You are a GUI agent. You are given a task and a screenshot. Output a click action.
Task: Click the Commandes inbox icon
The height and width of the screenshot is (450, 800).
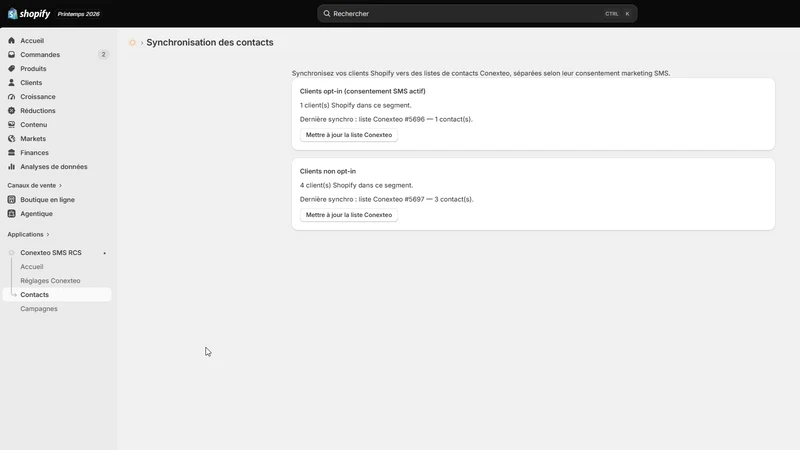(x=11, y=55)
